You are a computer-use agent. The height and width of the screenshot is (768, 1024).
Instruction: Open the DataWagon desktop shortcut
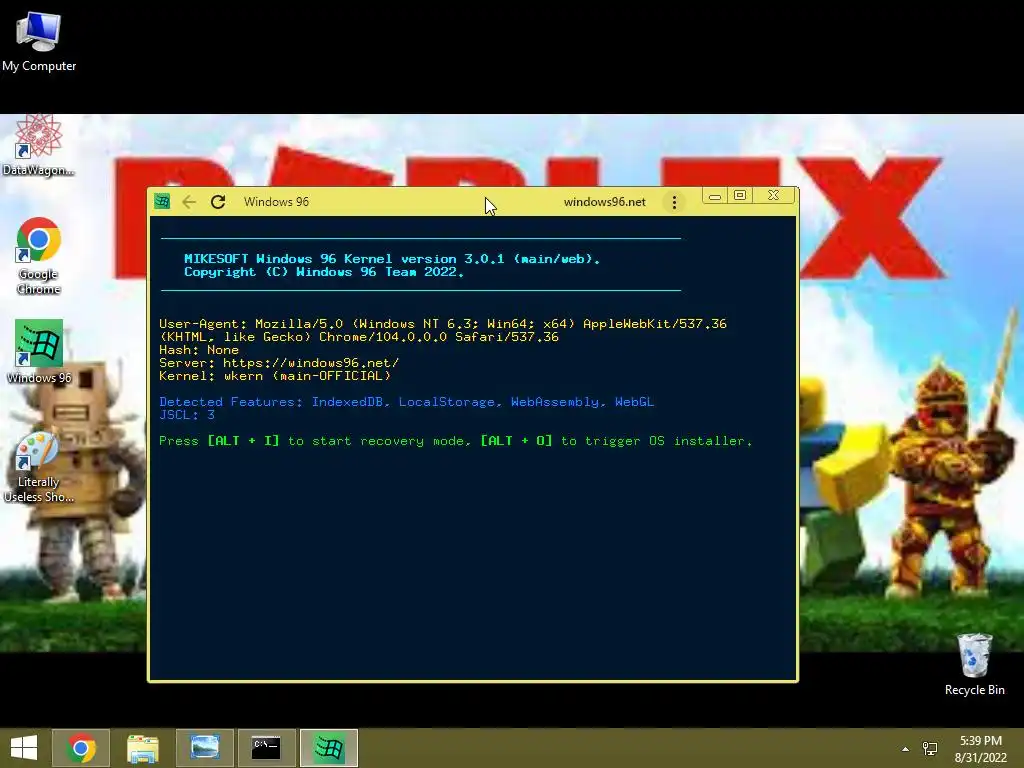[x=39, y=145]
